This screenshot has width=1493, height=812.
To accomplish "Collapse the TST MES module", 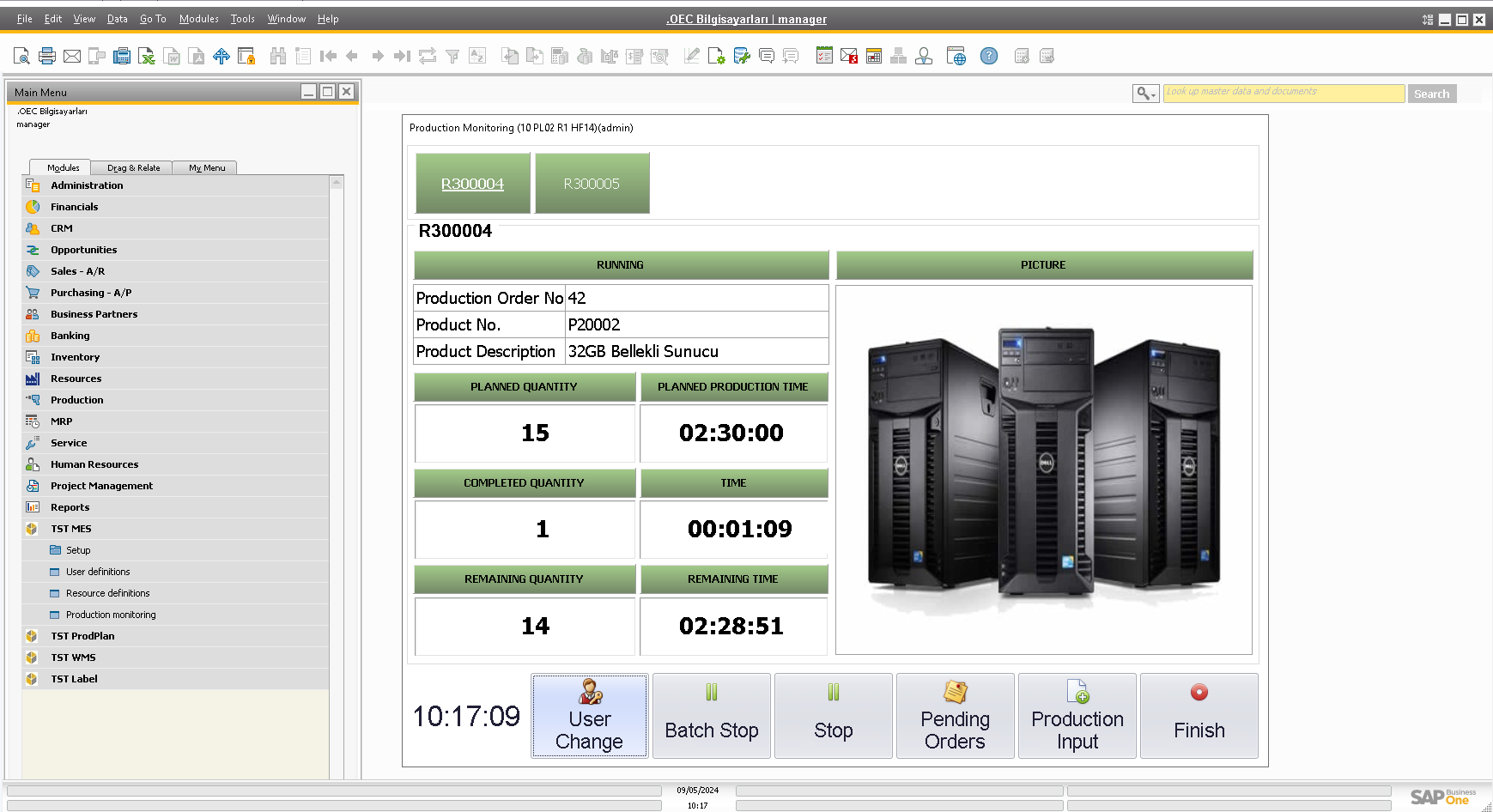I will pyautogui.click(x=70, y=529).
